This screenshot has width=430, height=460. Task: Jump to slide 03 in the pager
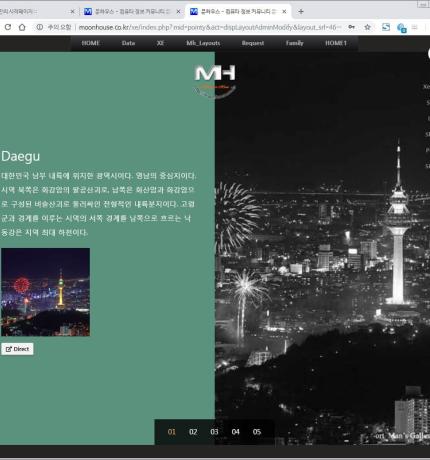[214, 432]
